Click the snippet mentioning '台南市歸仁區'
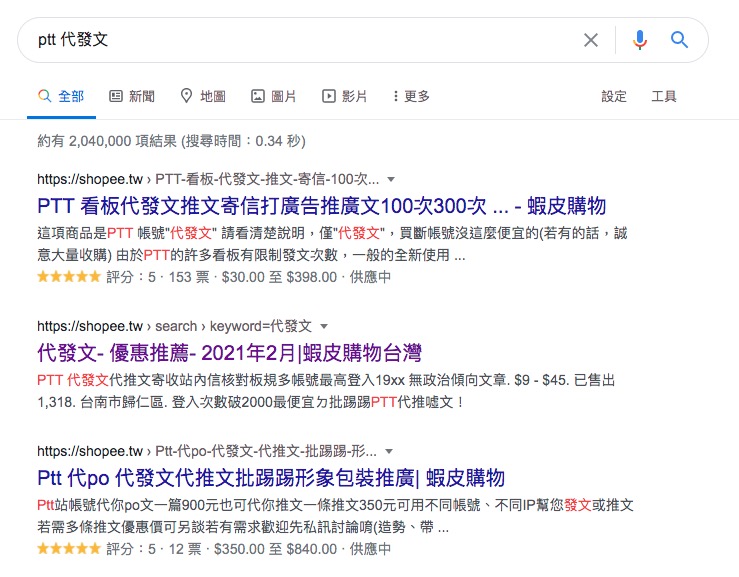 [326, 391]
